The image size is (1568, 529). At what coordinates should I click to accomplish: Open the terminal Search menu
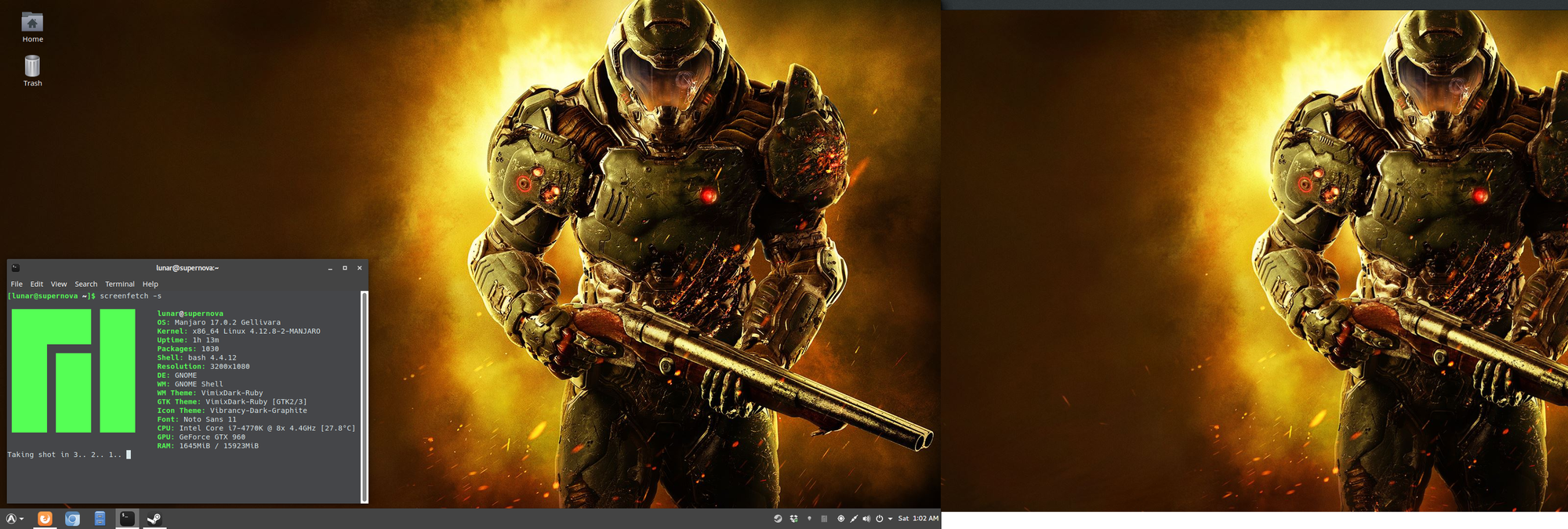(x=86, y=284)
